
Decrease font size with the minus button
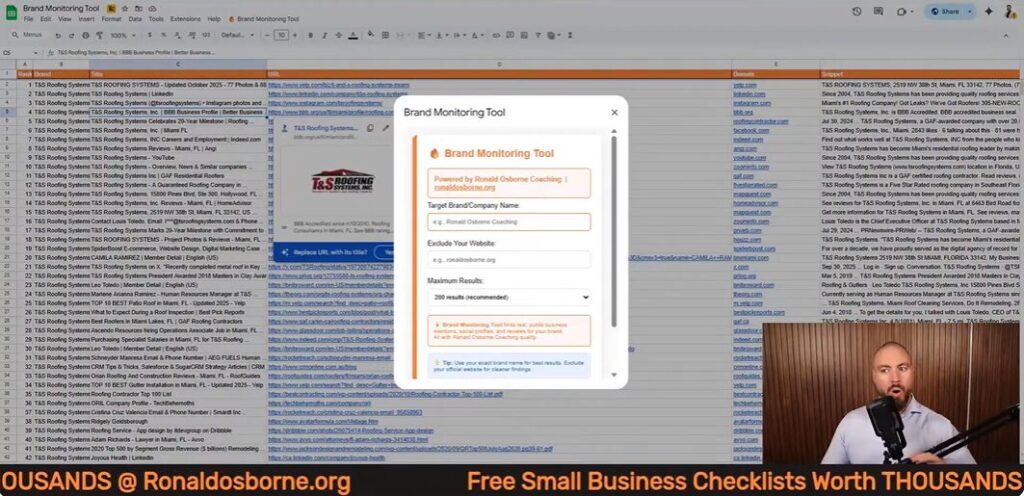(267, 35)
